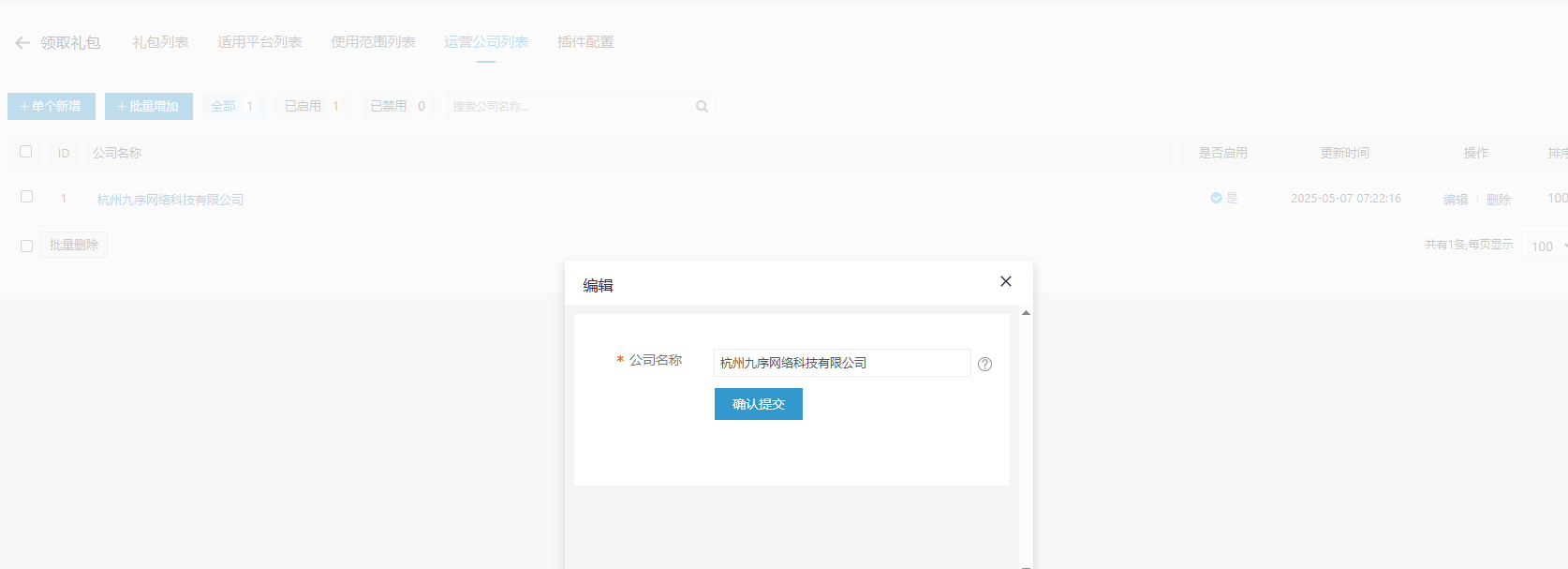The width and height of the screenshot is (1568, 569).
Task: Click the 批量增加 button
Action: point(149,106)
